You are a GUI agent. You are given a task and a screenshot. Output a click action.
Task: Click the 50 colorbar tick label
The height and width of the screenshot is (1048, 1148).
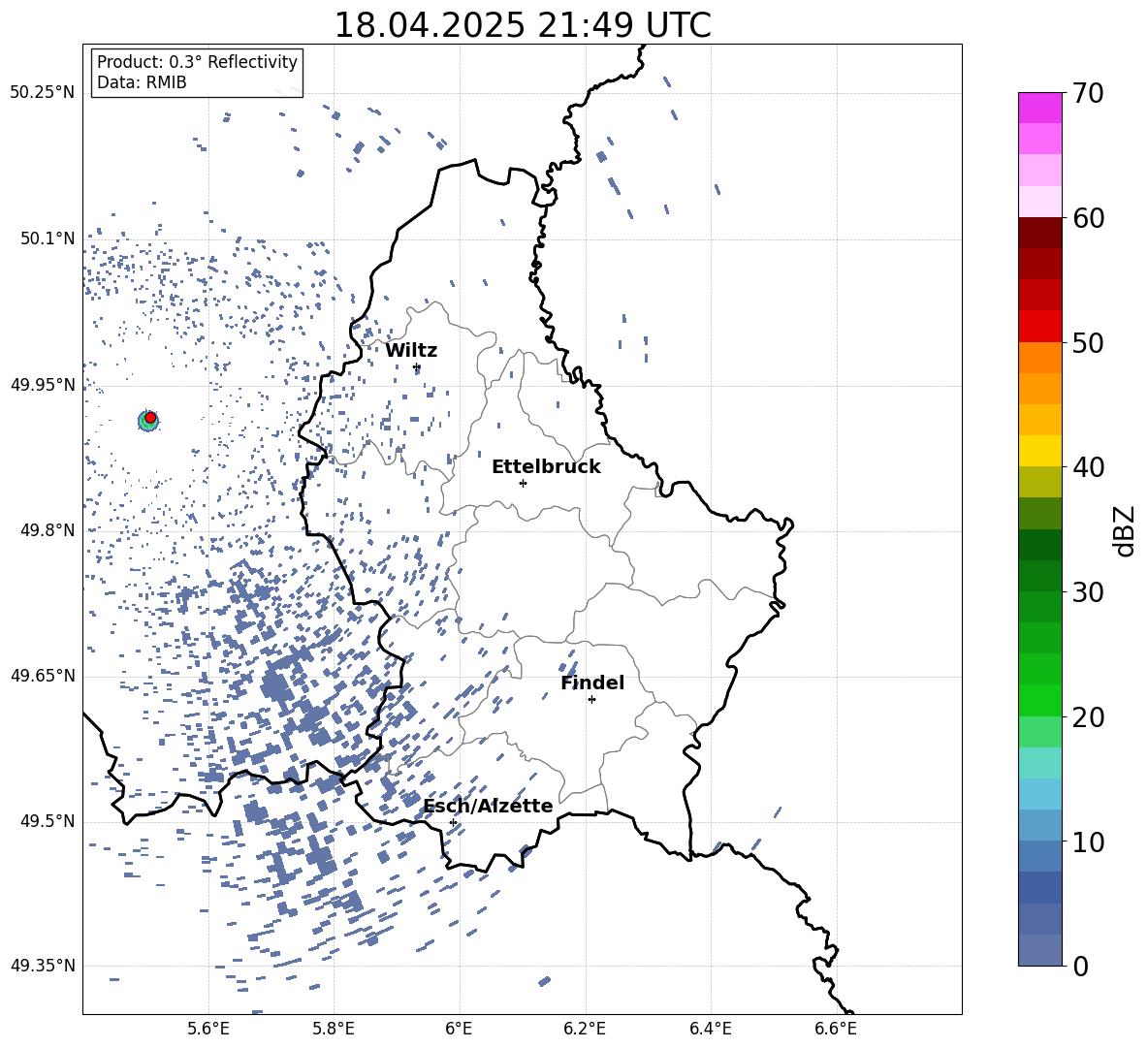[x=1088, y=343]
